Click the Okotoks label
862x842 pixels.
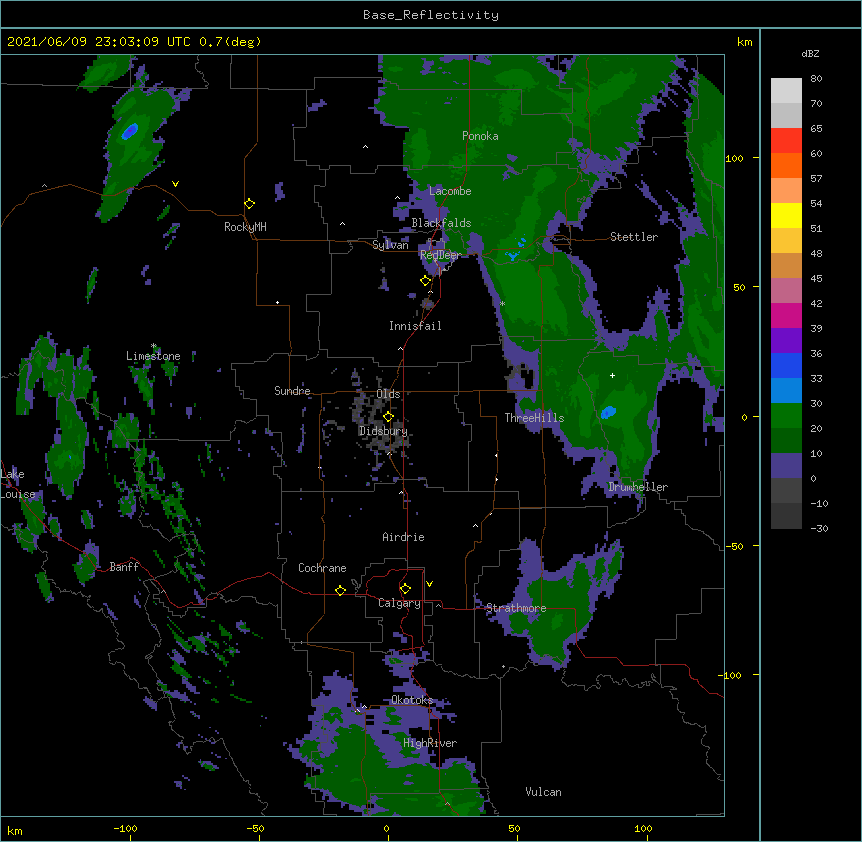[x=412, y=700]
